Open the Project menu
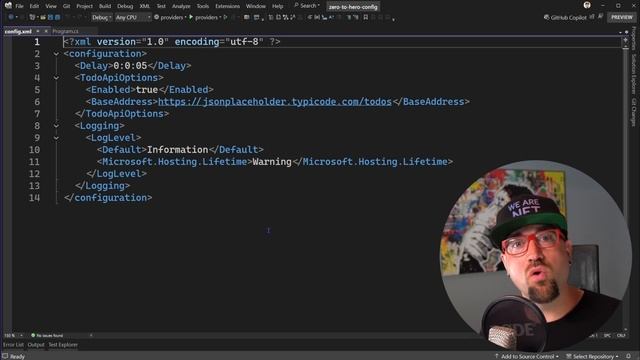 [x=84, y=6]
